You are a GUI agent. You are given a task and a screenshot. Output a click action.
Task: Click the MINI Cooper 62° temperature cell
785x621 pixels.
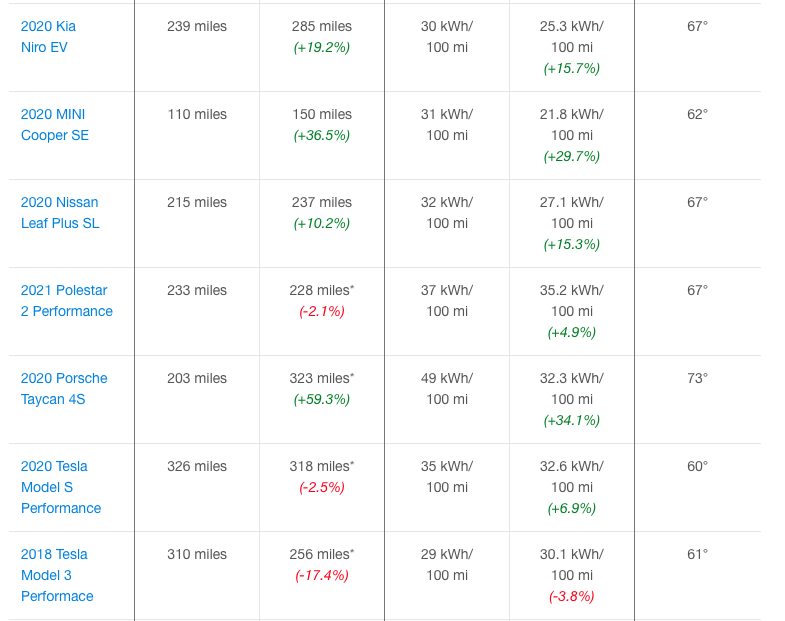click(x=697, y=114)
